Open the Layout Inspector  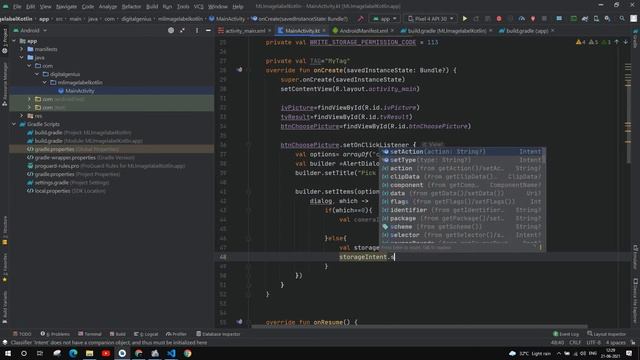tap(607, 334)
